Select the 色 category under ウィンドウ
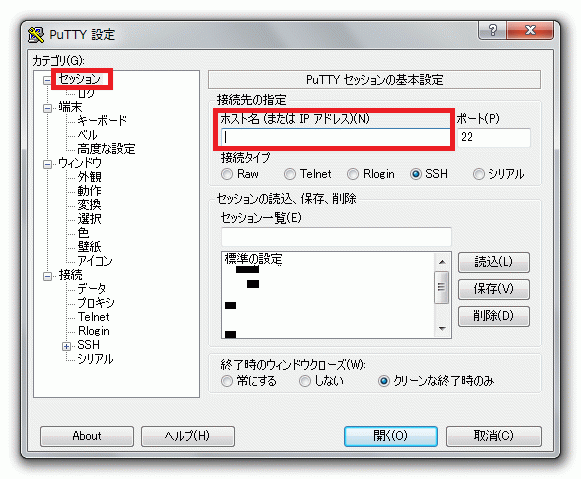The height and width of the screenshot is (479, 581). click(83, 233)
